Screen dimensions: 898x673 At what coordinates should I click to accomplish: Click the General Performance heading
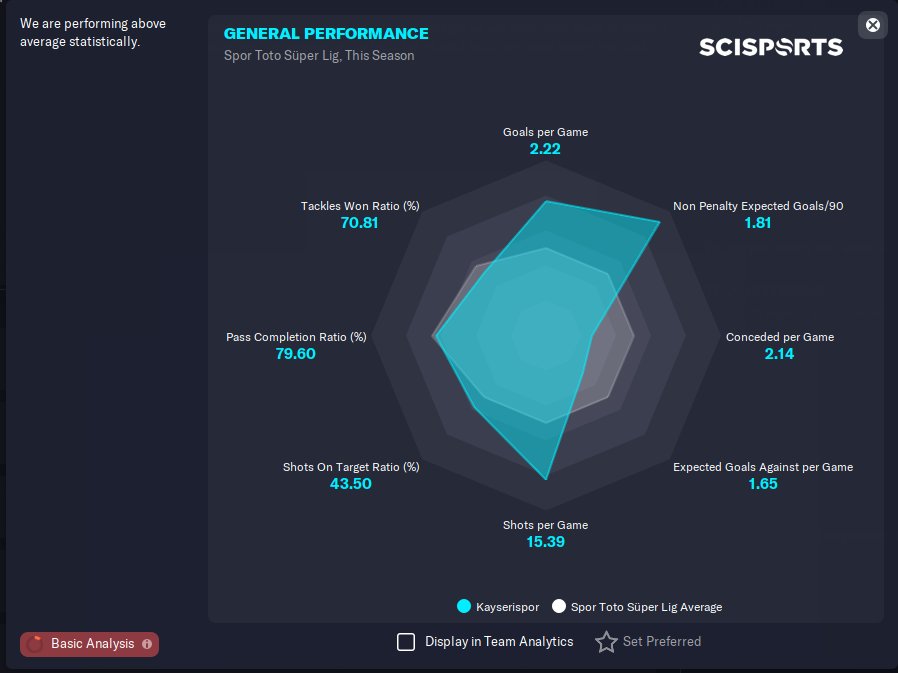point(326,34)
